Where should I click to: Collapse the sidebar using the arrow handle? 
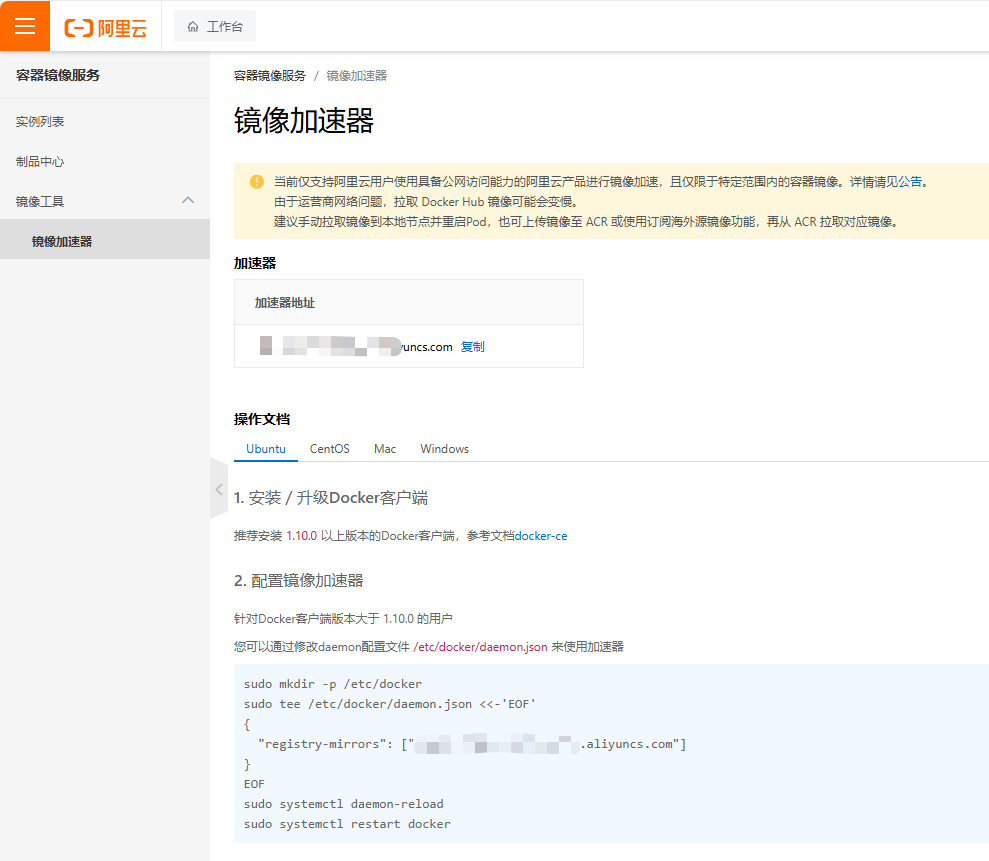219,489
